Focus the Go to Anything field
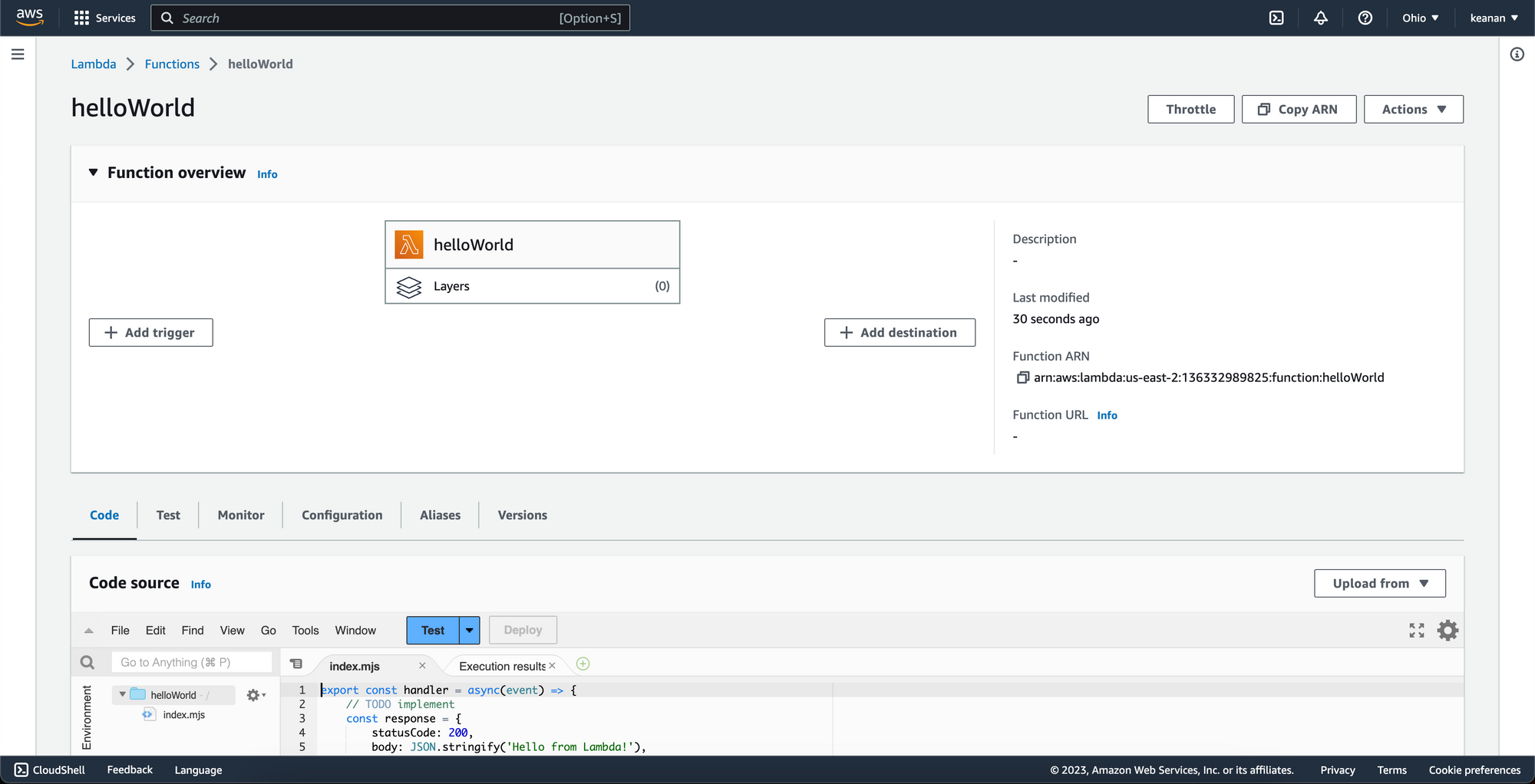The height and width of the screenshot is (784, 1535). (192, 662)
